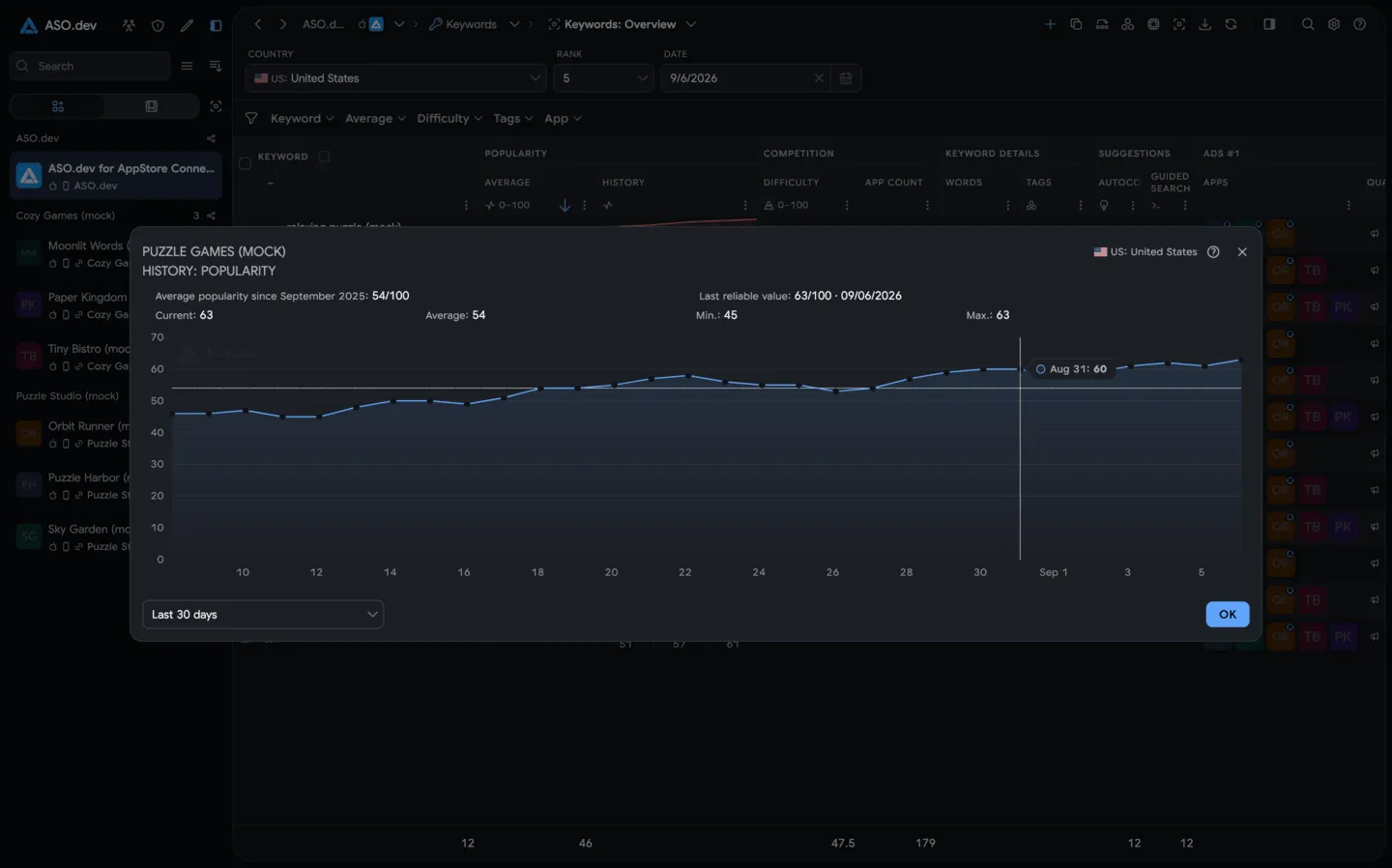Switch to the apps grid tab in sidebar
1392x868 pixels.
tap(58, 106)
